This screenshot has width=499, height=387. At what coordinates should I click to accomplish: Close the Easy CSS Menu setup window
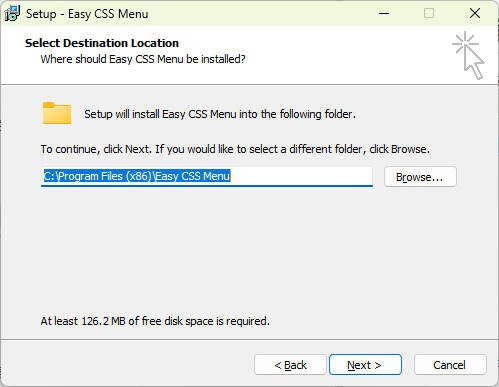click(475, 14)
